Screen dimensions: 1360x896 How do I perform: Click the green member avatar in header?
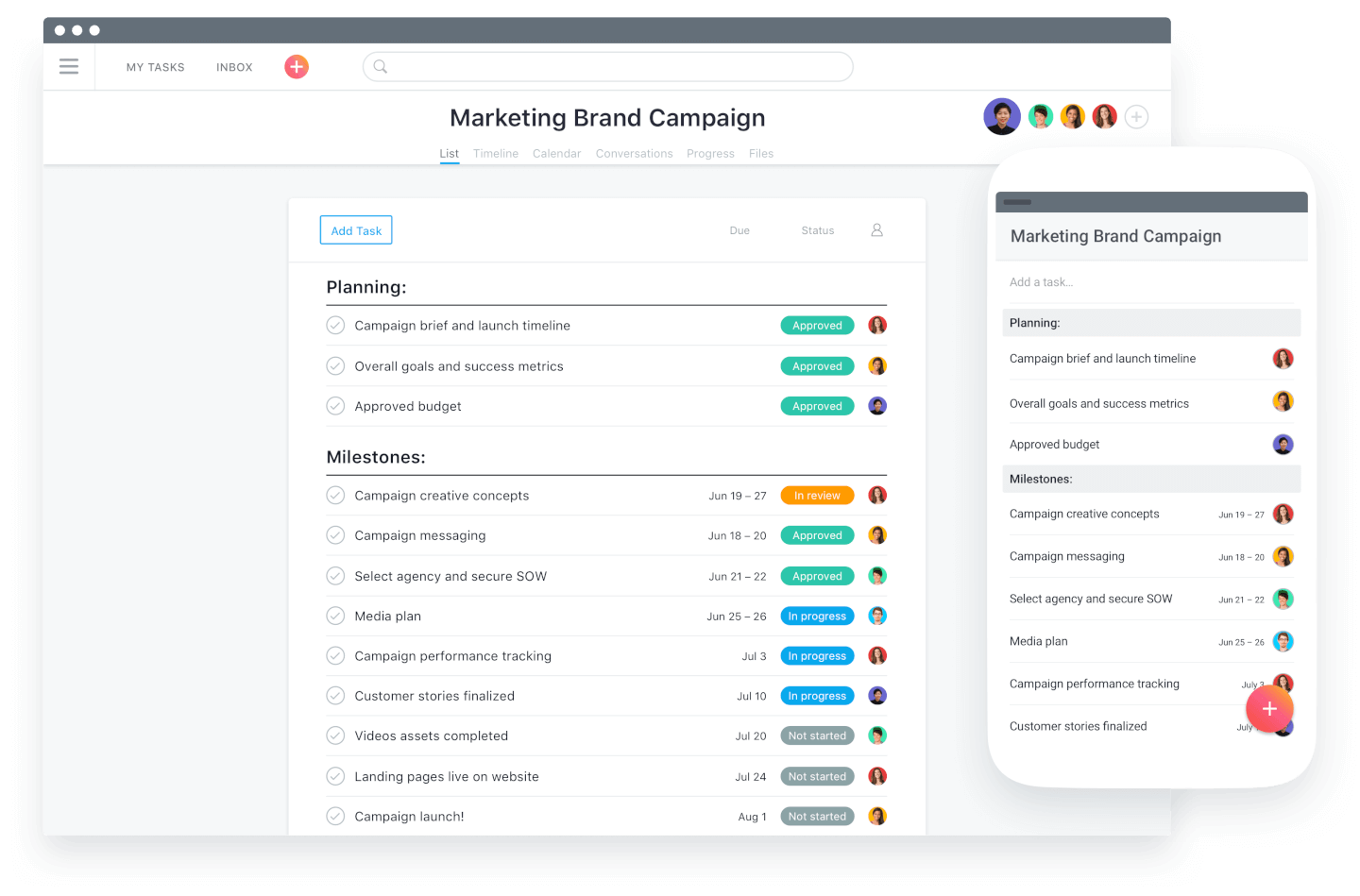(1041, 116)
